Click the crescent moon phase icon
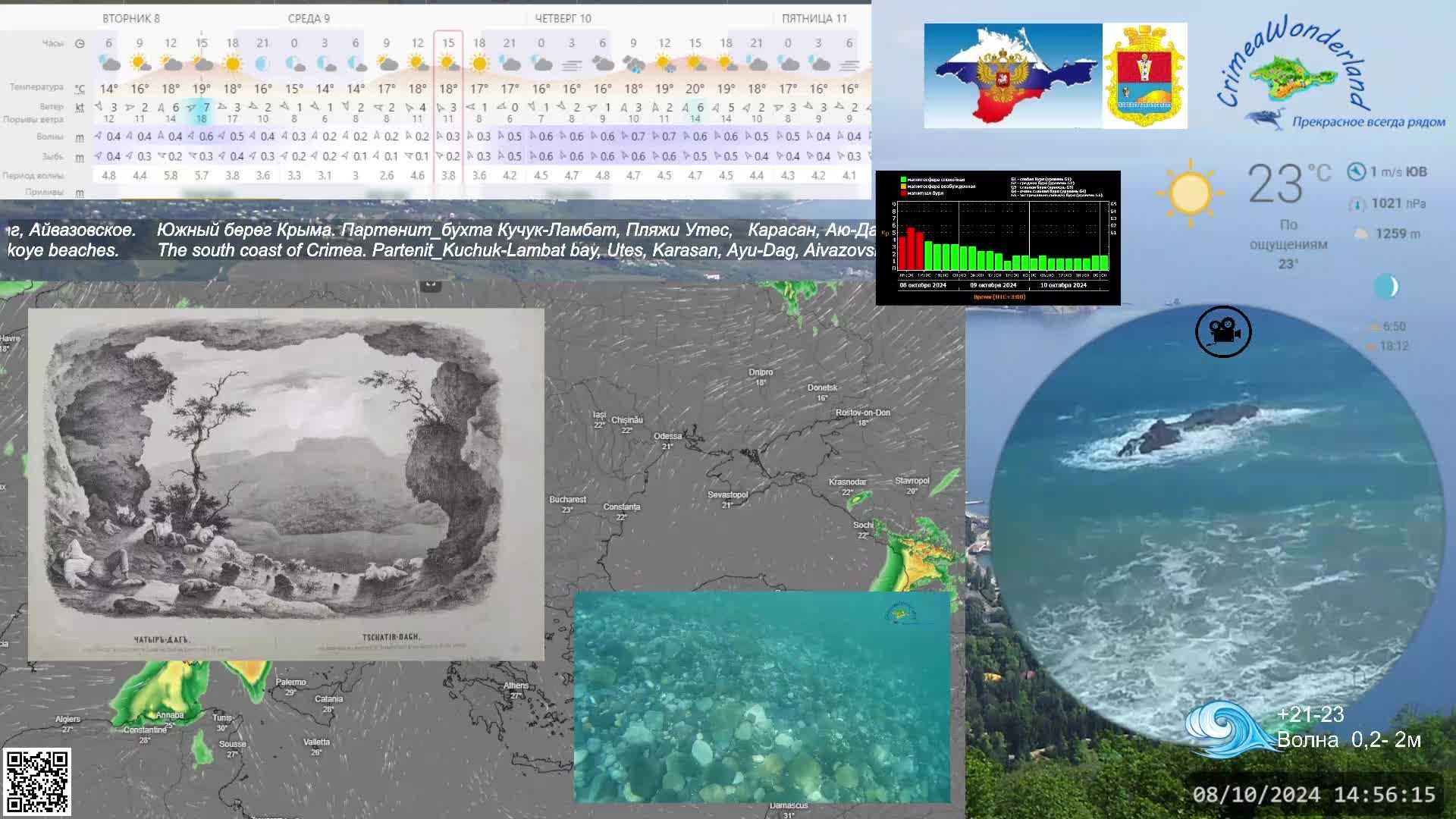1456x819 pixels. click(1386, 286)
